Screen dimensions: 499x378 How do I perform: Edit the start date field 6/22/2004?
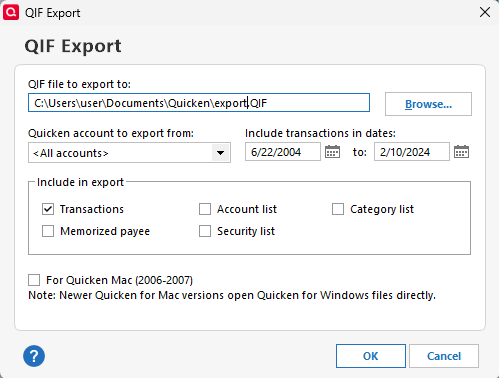[283, 152]
